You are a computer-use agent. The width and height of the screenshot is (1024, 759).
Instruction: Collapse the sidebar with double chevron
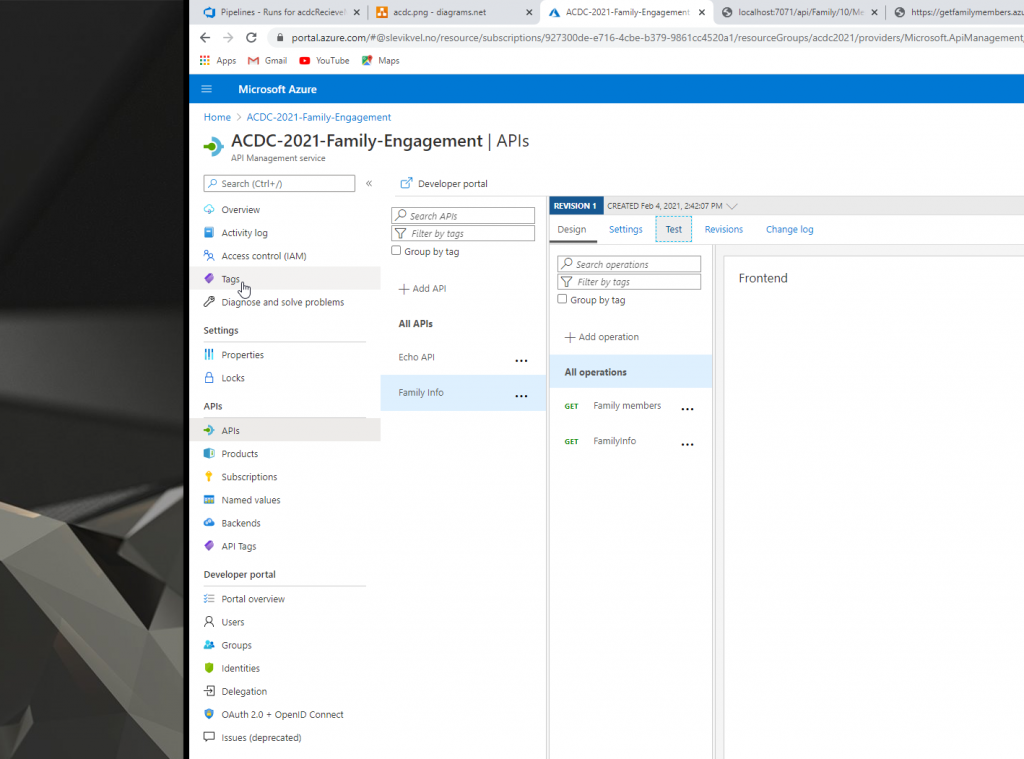369,184
